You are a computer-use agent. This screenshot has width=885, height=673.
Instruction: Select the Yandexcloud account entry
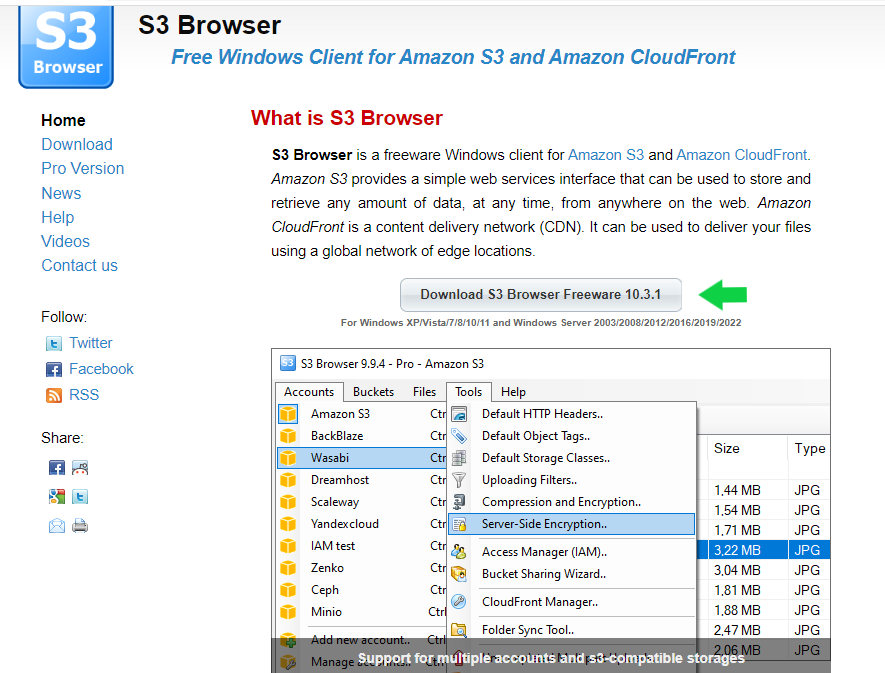[x=362, y=524]
